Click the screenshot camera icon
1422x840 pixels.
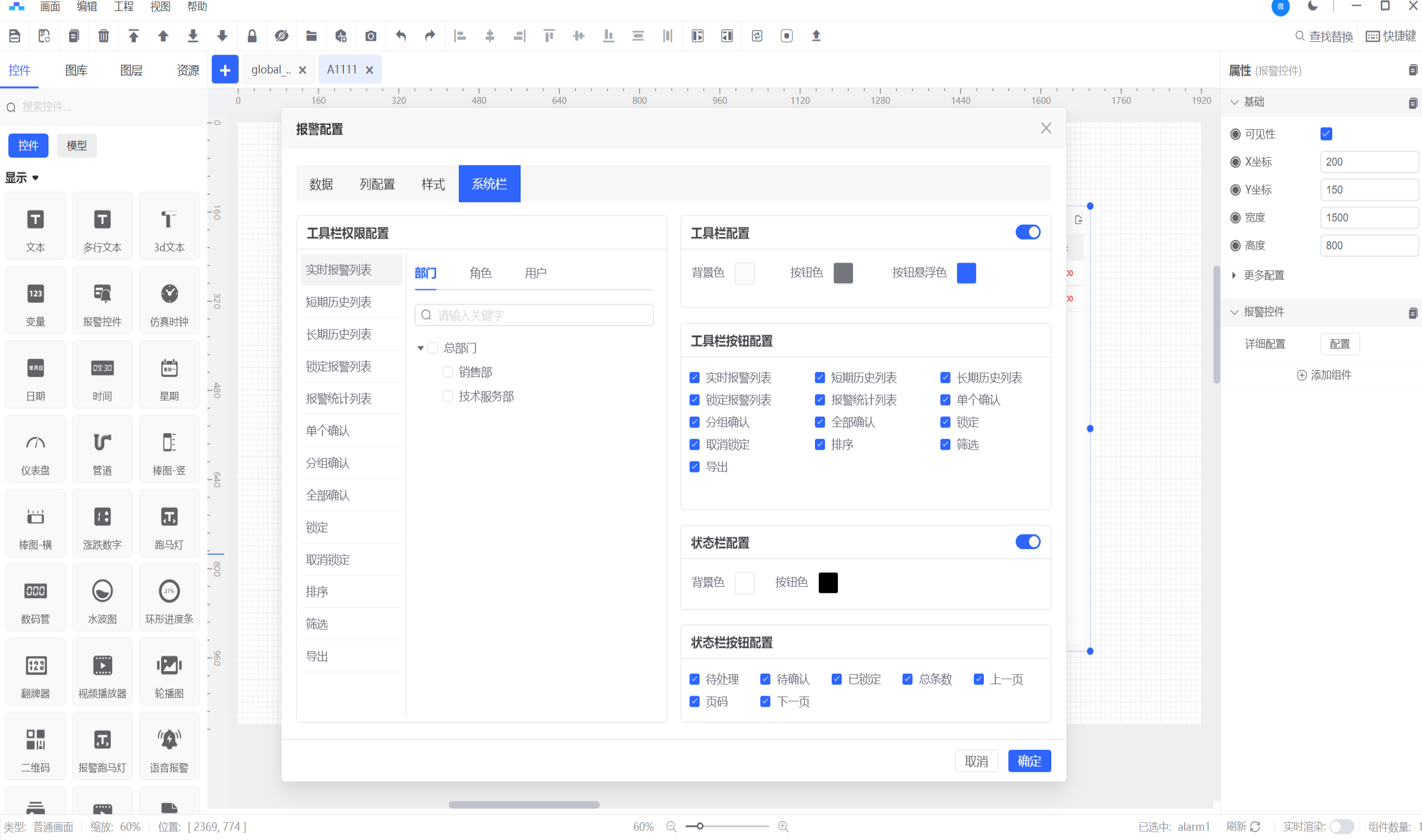pyautogui.click(x=371, y=36)
